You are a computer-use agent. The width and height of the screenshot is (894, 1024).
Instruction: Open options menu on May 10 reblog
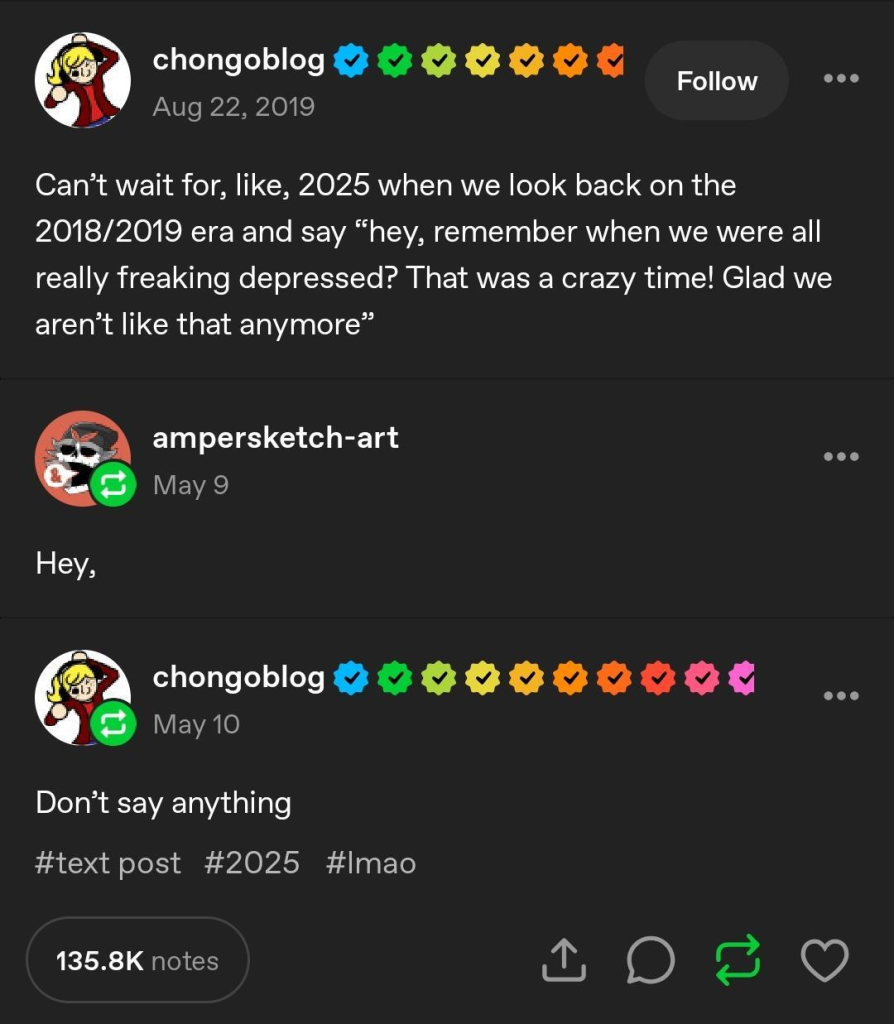[x=841, y=696]
